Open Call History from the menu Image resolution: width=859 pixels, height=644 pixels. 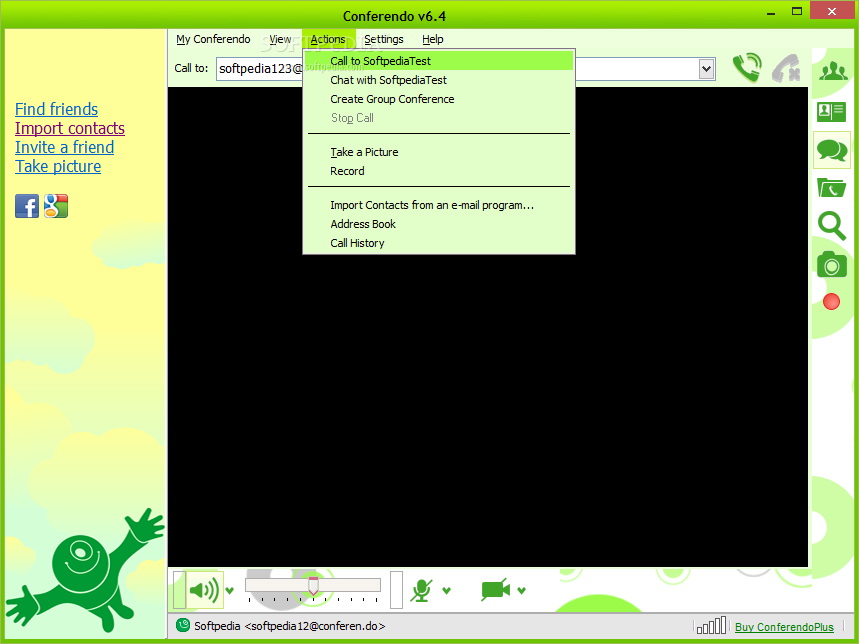[439, 243]
